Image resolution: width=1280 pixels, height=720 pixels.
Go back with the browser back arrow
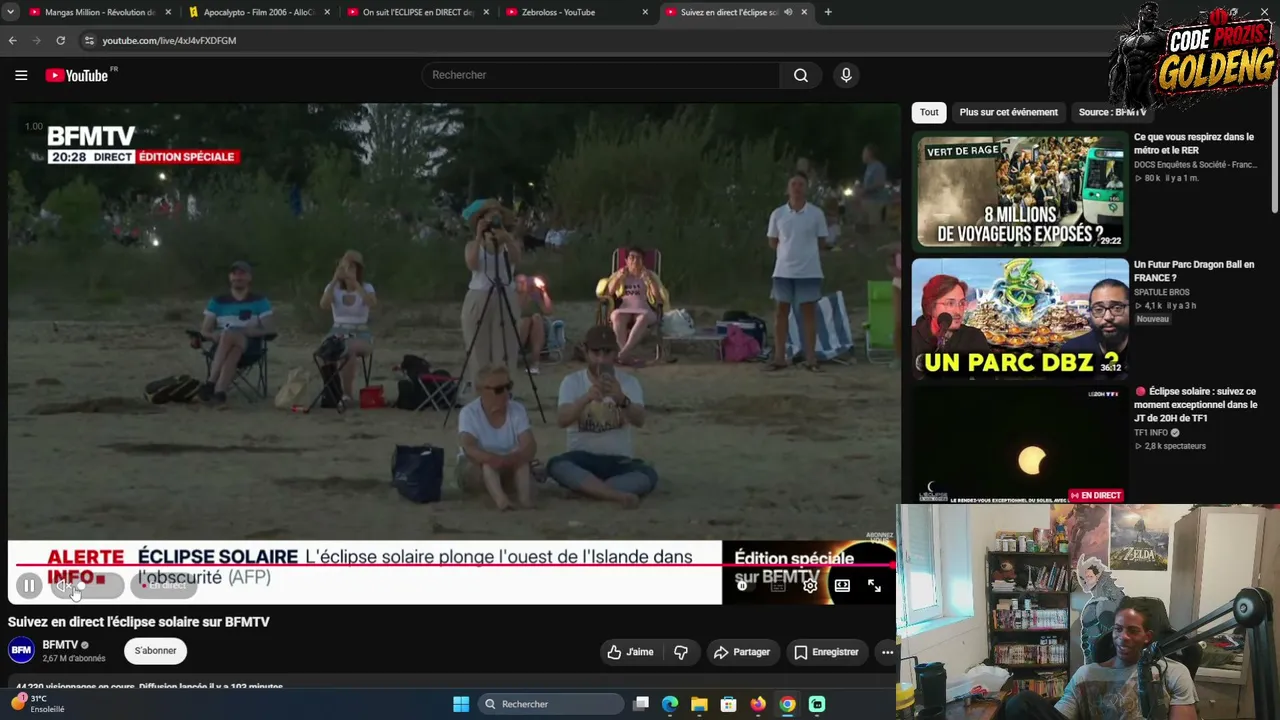(x=12, y=40)
